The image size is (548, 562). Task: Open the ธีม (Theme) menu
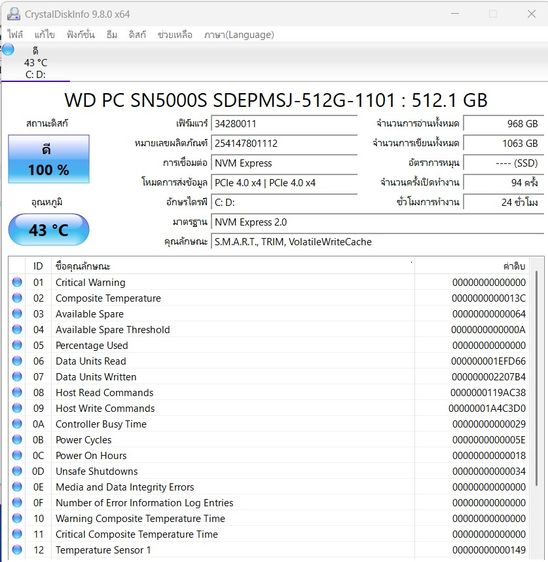(112, 34)
